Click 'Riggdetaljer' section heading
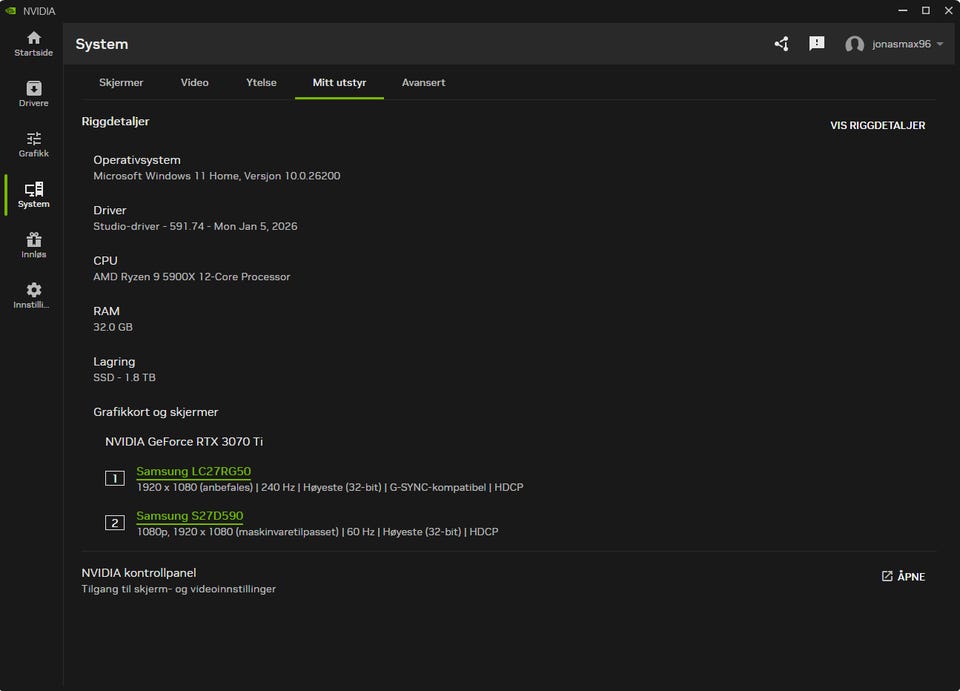The image size is (960, 691). [115, 121]
